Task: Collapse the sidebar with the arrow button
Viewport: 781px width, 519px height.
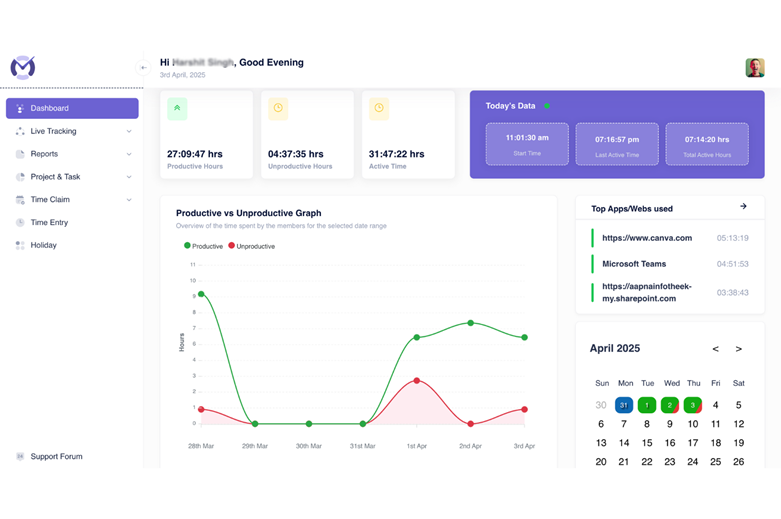Action: [x=143, y=68]
